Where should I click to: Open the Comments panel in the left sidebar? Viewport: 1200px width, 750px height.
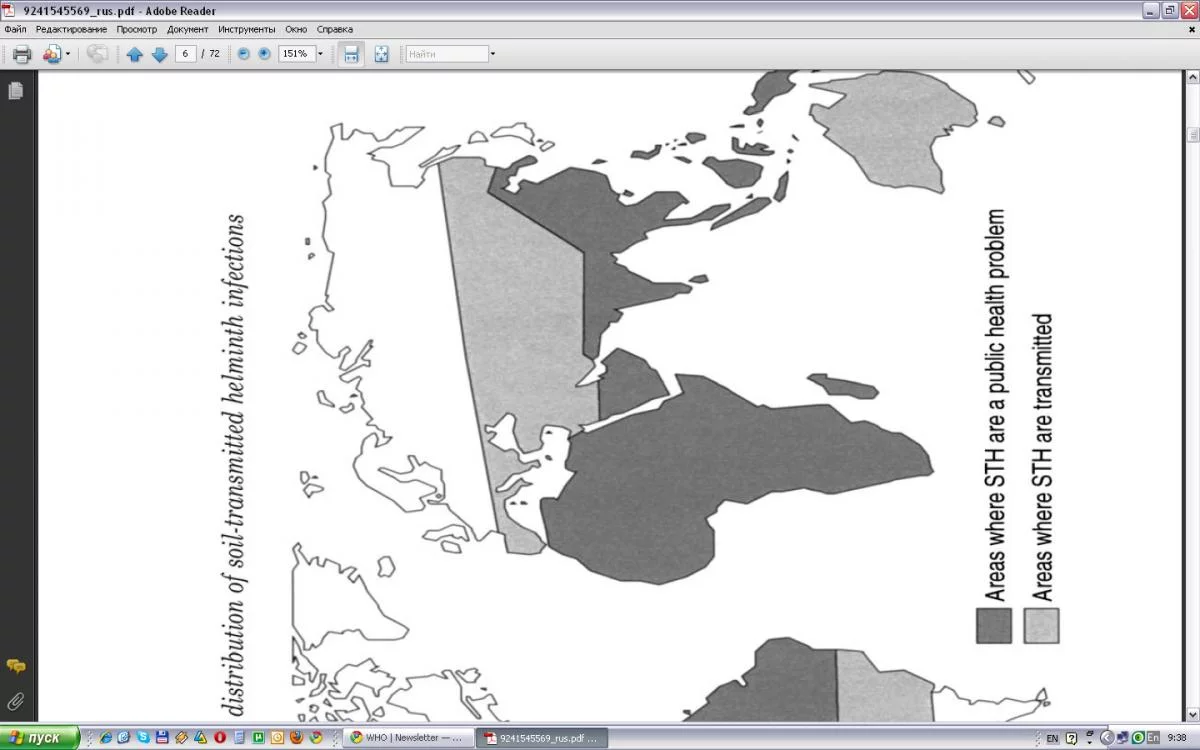click(x=16, y=666)
